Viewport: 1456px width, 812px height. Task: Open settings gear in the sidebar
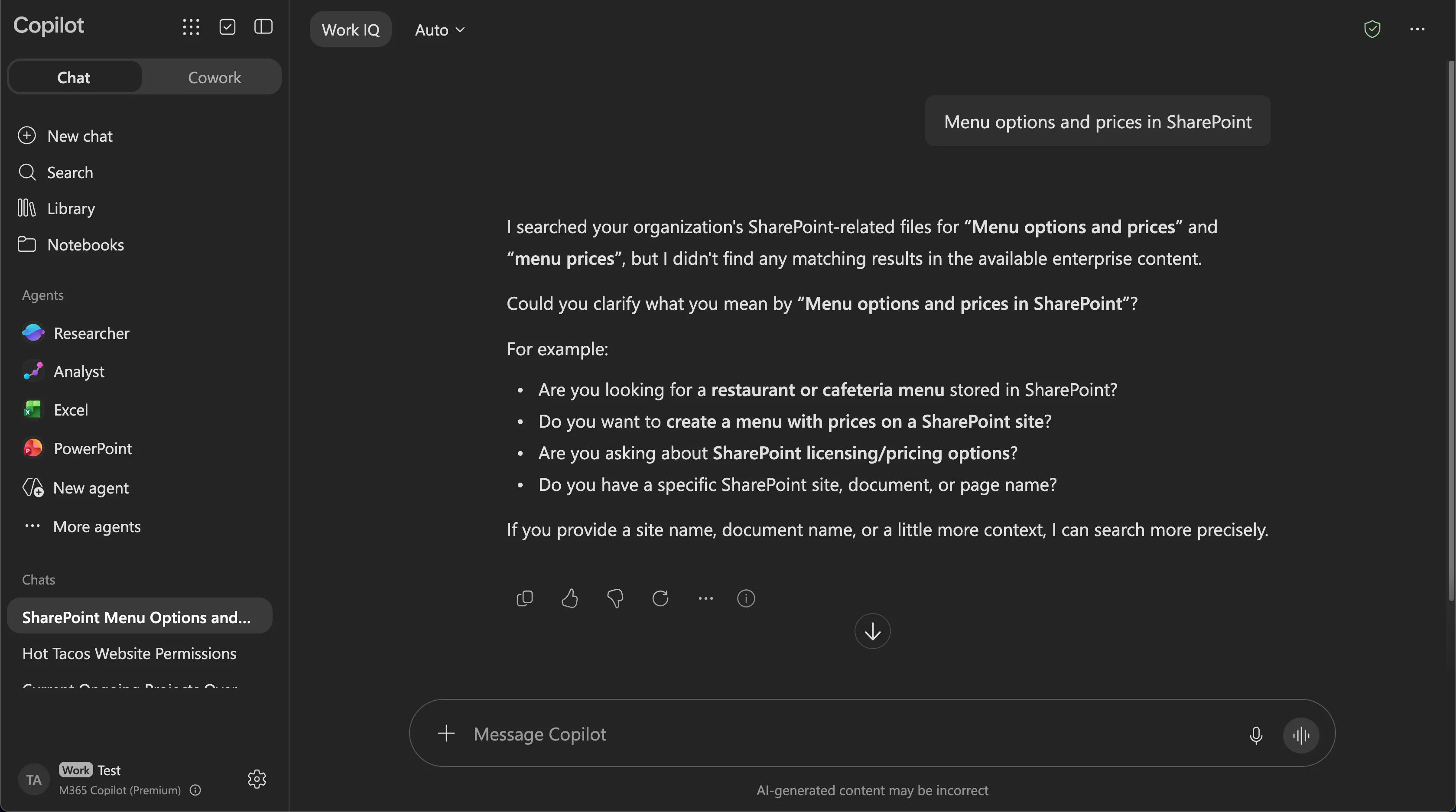click(x=257, y=779)
